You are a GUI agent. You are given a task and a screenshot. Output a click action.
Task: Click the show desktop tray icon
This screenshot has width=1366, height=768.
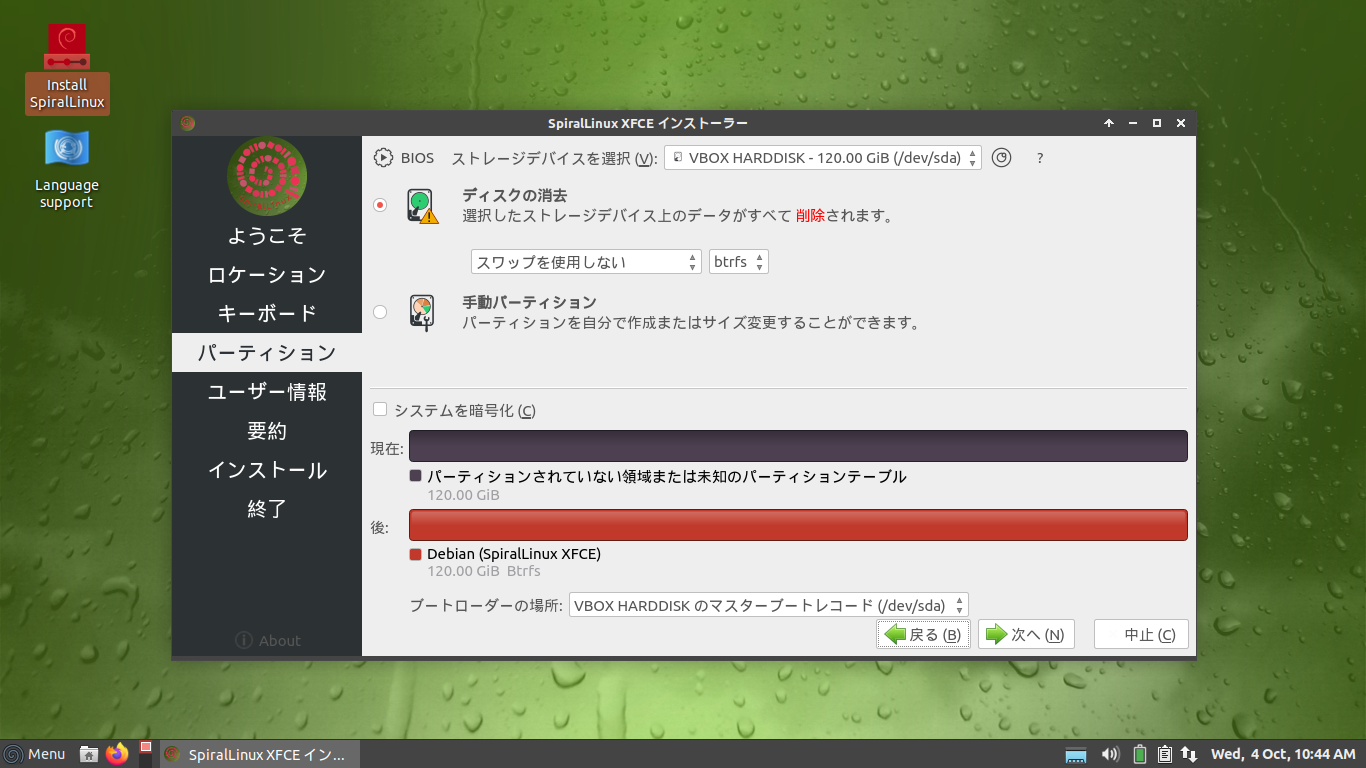pos(1076,754)
